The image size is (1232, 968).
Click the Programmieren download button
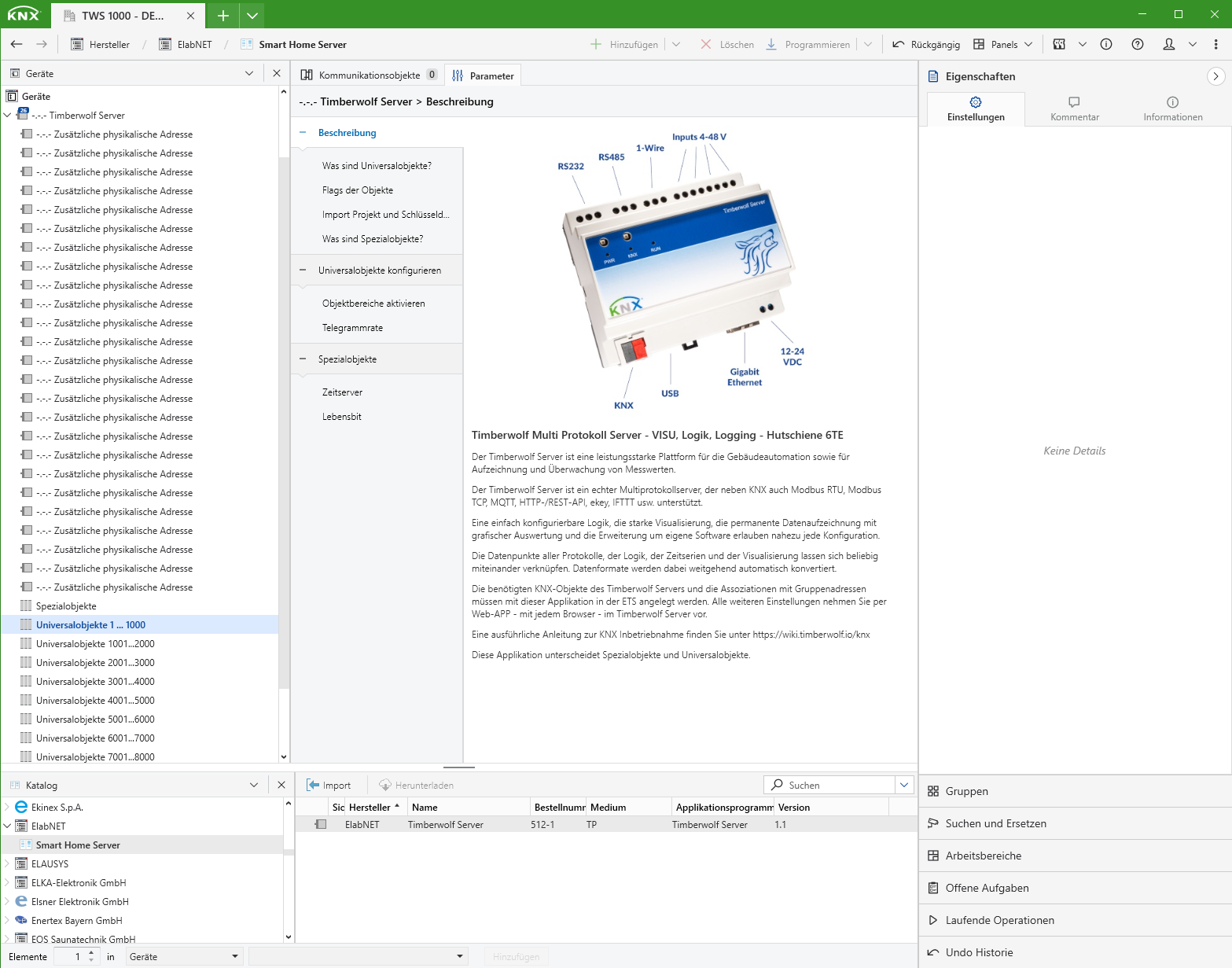click(808, 44)
